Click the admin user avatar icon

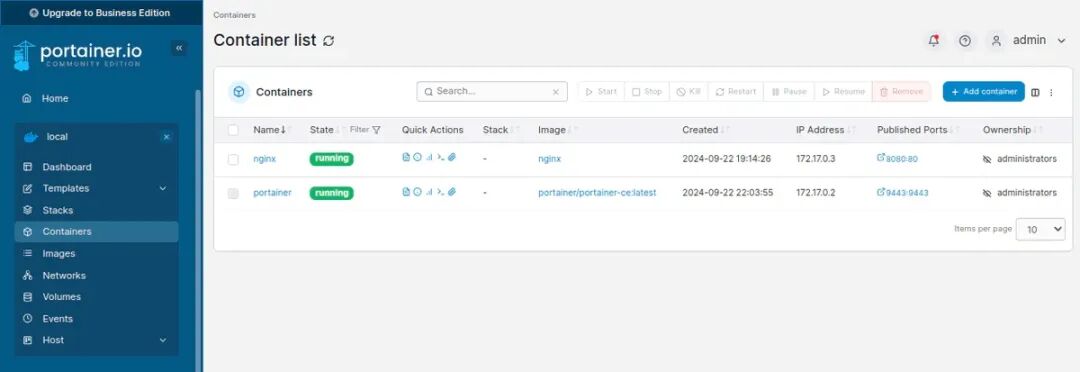(996, 41)
